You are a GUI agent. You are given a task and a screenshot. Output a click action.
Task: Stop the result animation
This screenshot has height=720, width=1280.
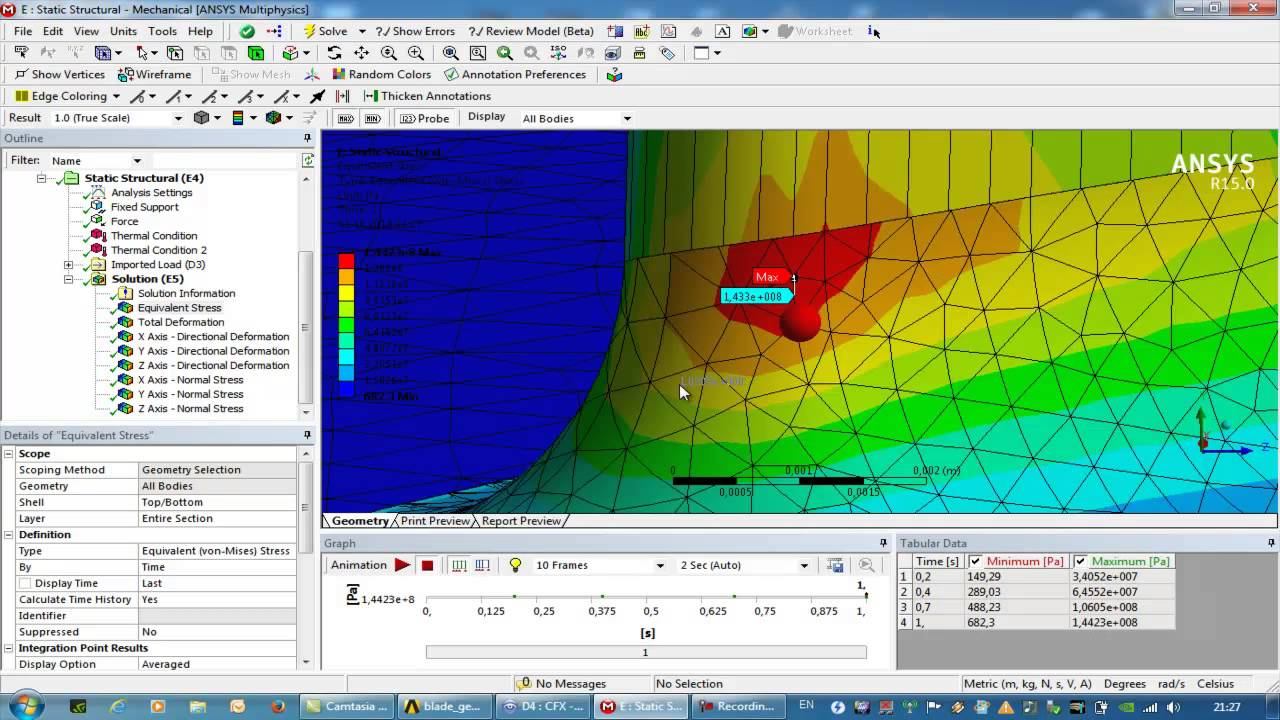(427, 565)
